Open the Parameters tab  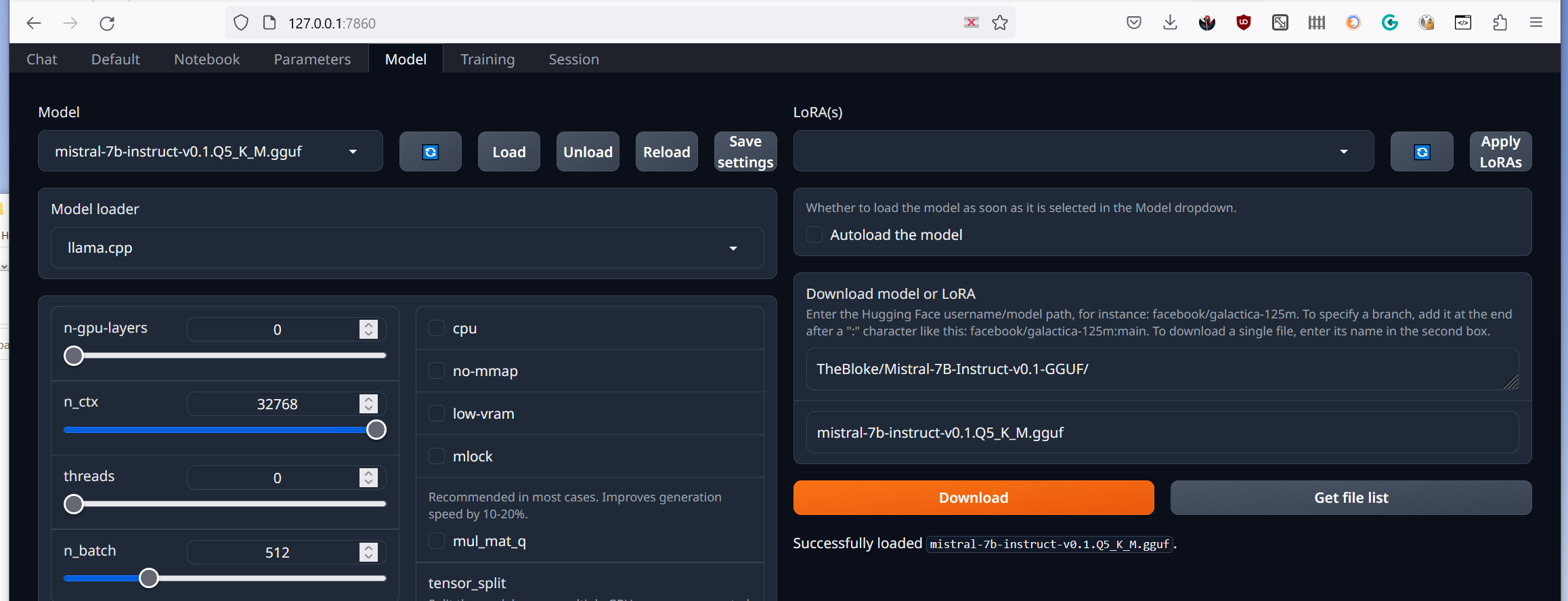pos(313,60)
